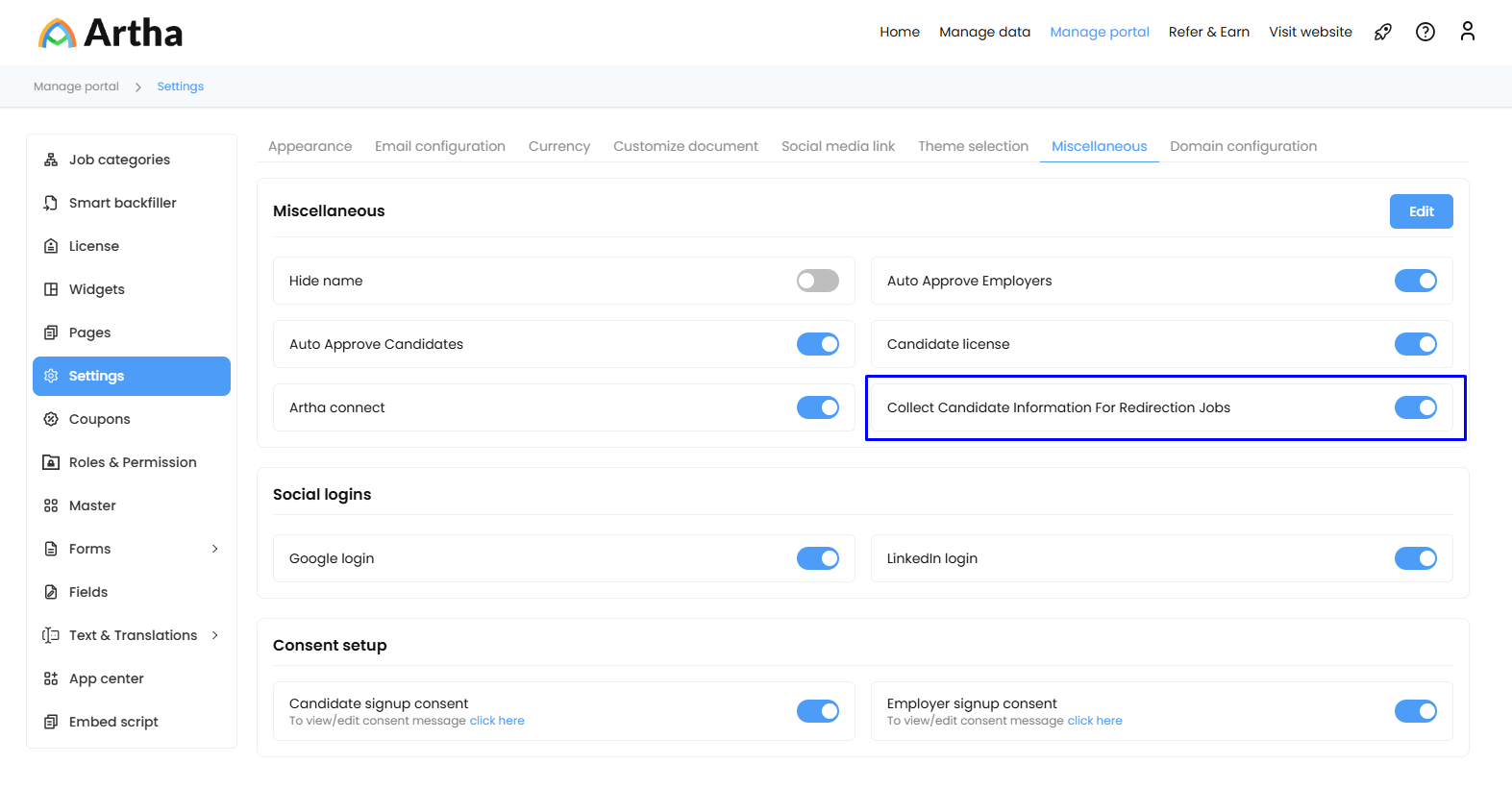
Task: Click the App center sidebar icon
Action: pyautogui.click(x=51, y=678)
